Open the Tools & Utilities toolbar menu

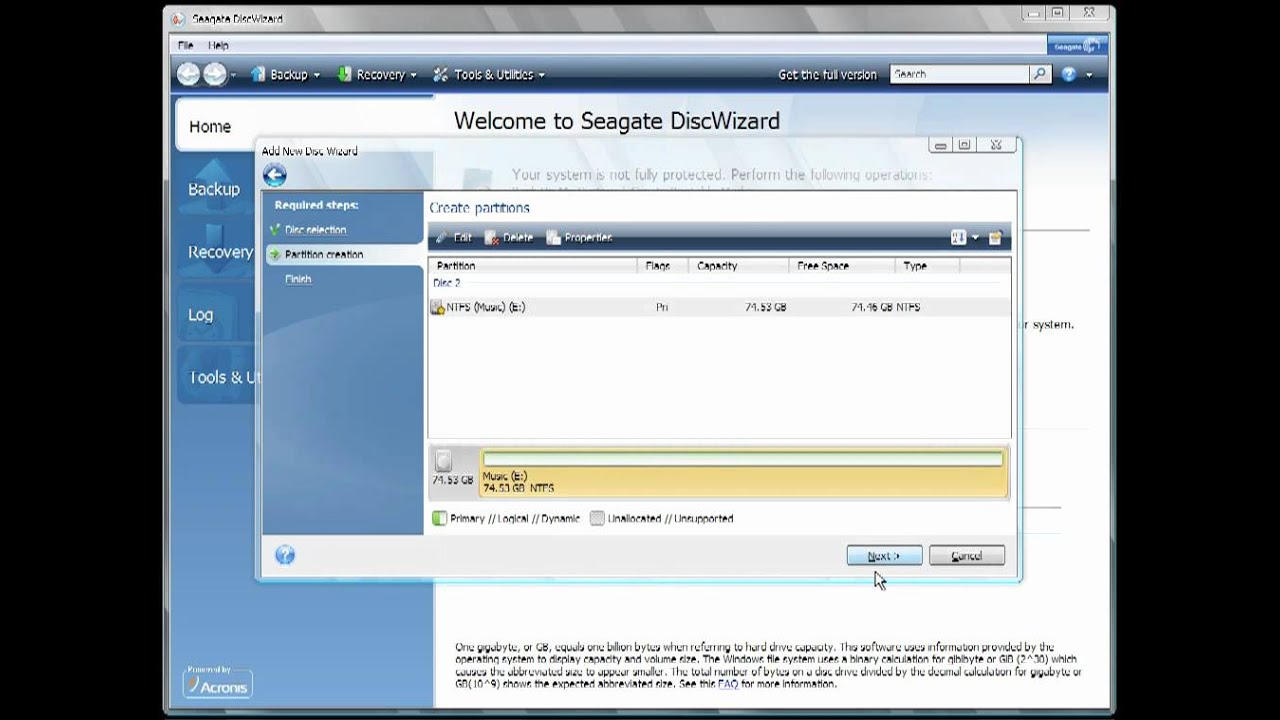[489, 74]
